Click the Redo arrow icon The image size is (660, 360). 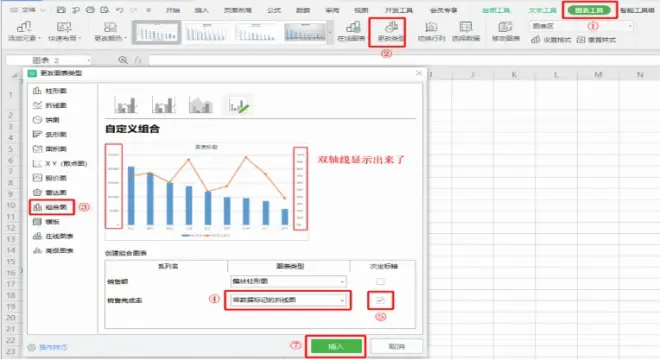pos(133,10)
